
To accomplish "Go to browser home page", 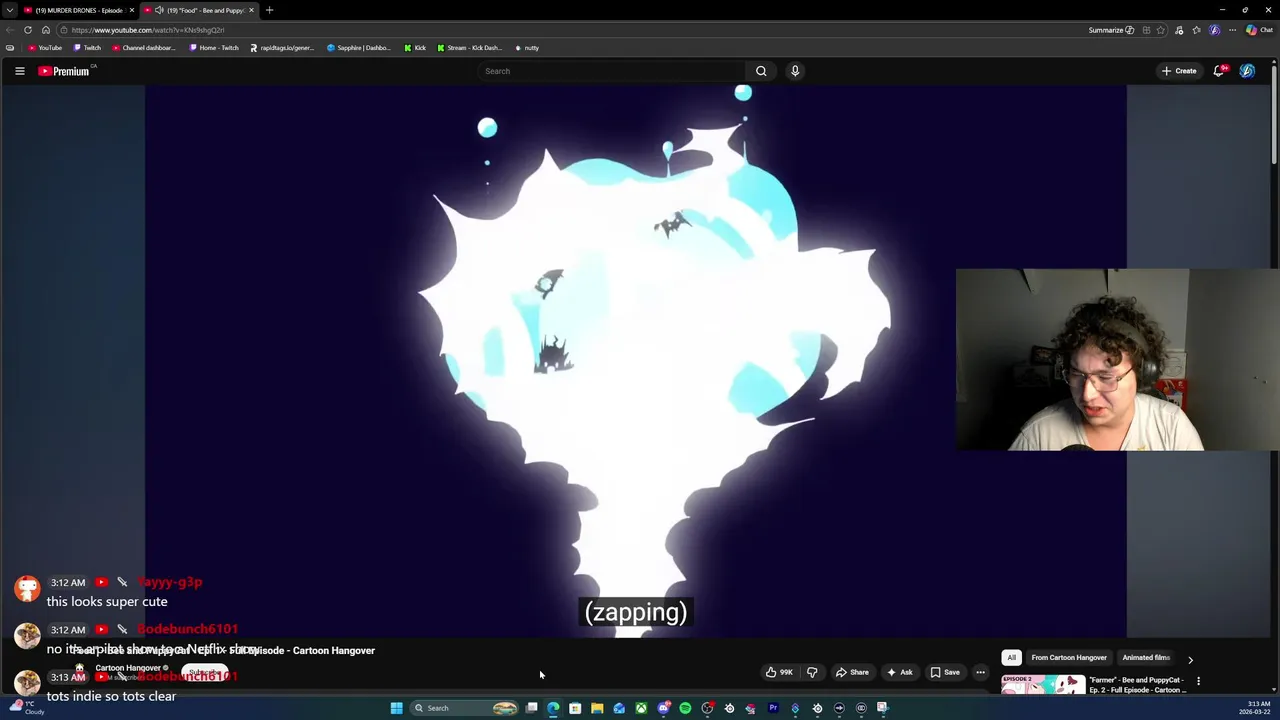I will click(x=45, y=30).
